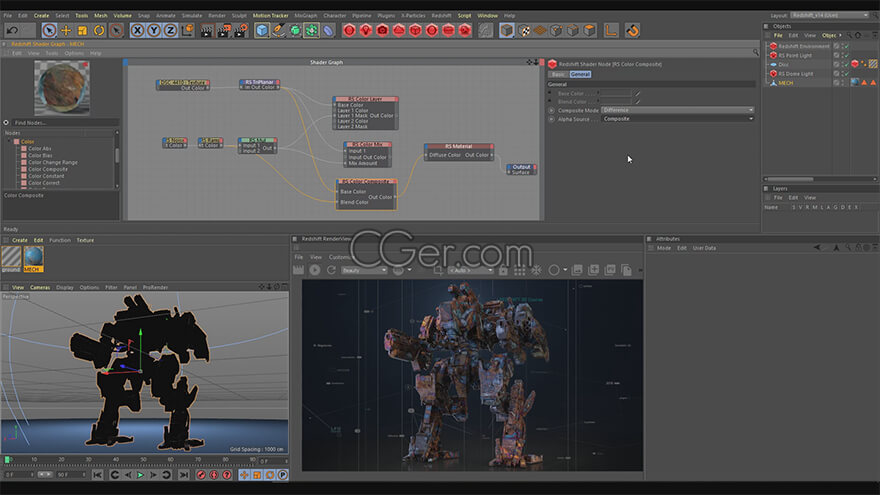Select the Scale tool

82,30
